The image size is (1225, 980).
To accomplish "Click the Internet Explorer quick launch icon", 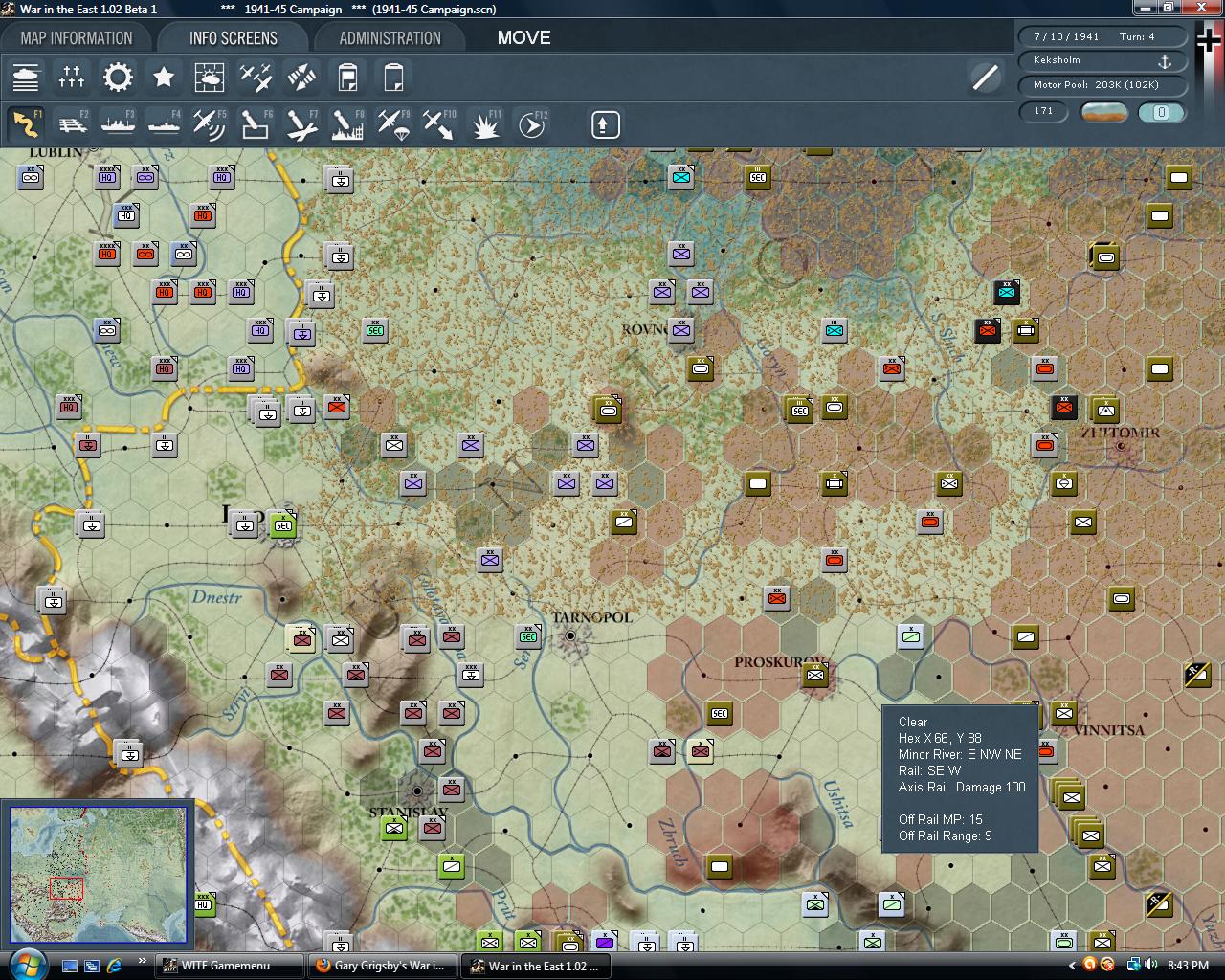I will coord(115,966).
